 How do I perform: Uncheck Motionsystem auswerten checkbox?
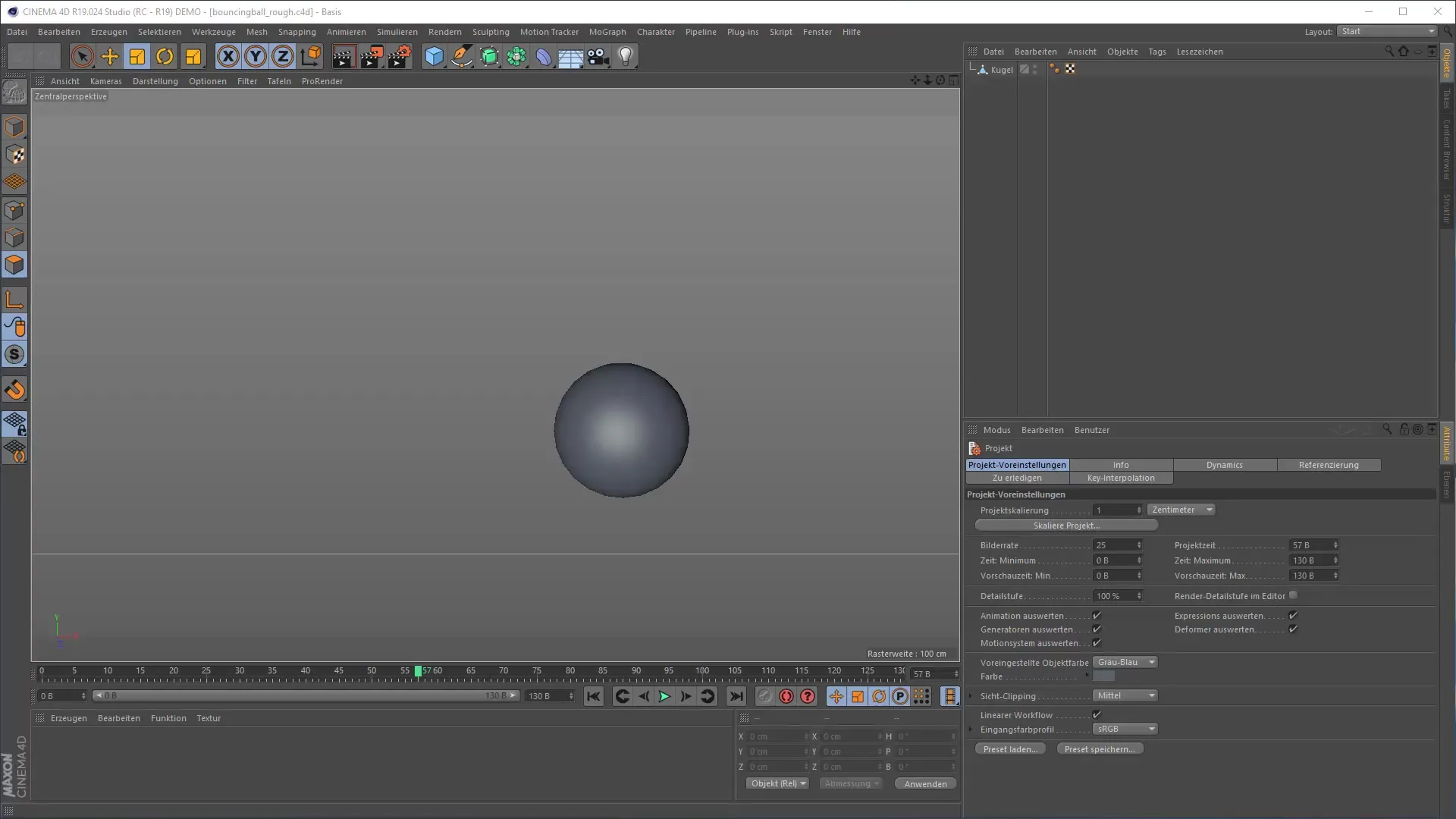(1097, 642)
